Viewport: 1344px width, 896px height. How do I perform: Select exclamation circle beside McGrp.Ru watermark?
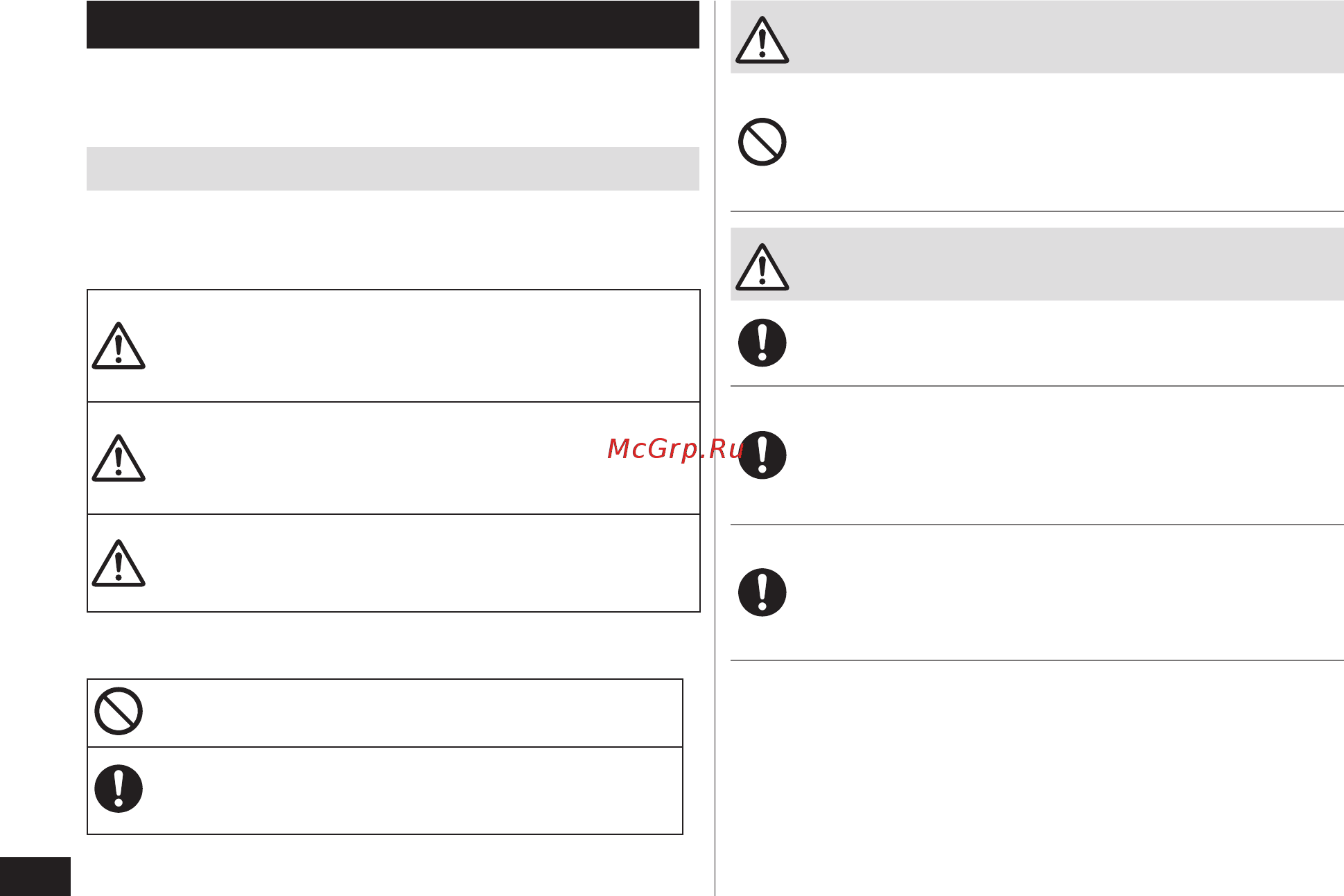(x=762, y=455)
